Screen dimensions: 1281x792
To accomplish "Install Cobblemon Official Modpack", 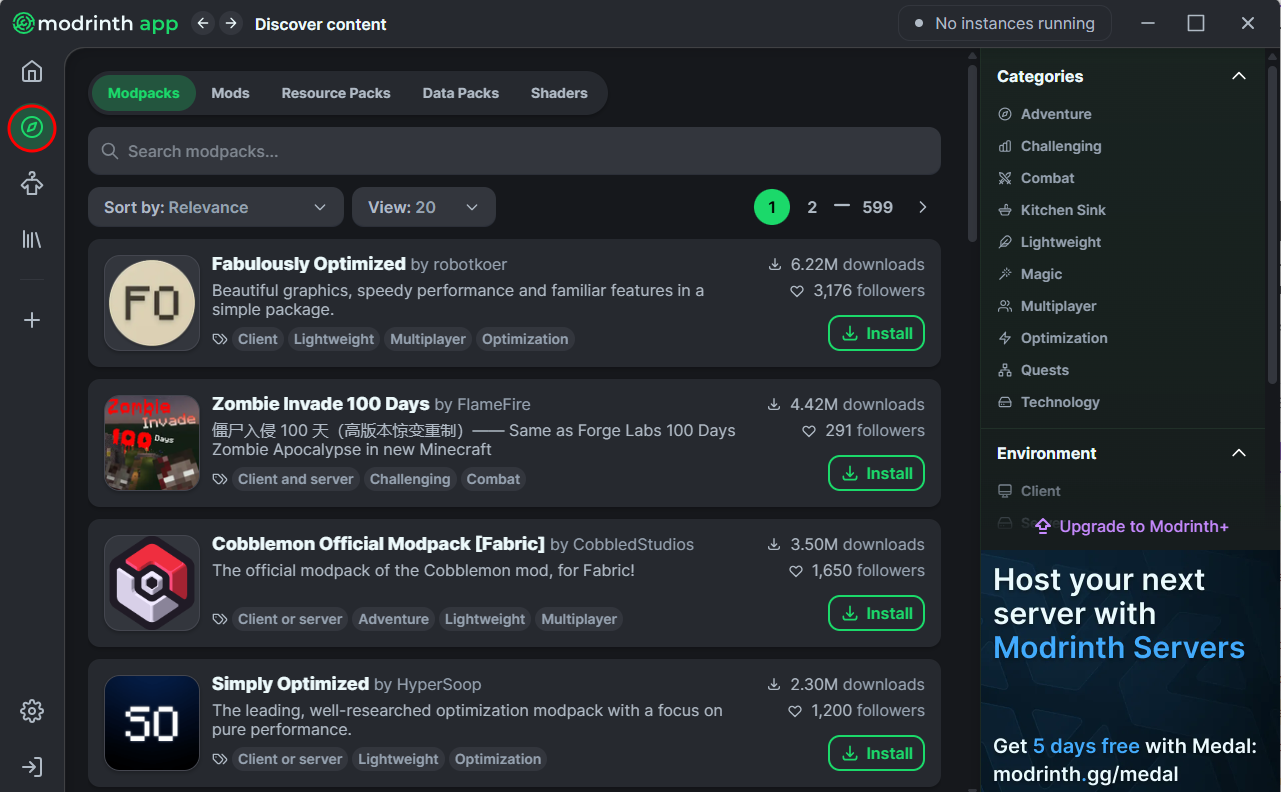I will coord(876,613).
